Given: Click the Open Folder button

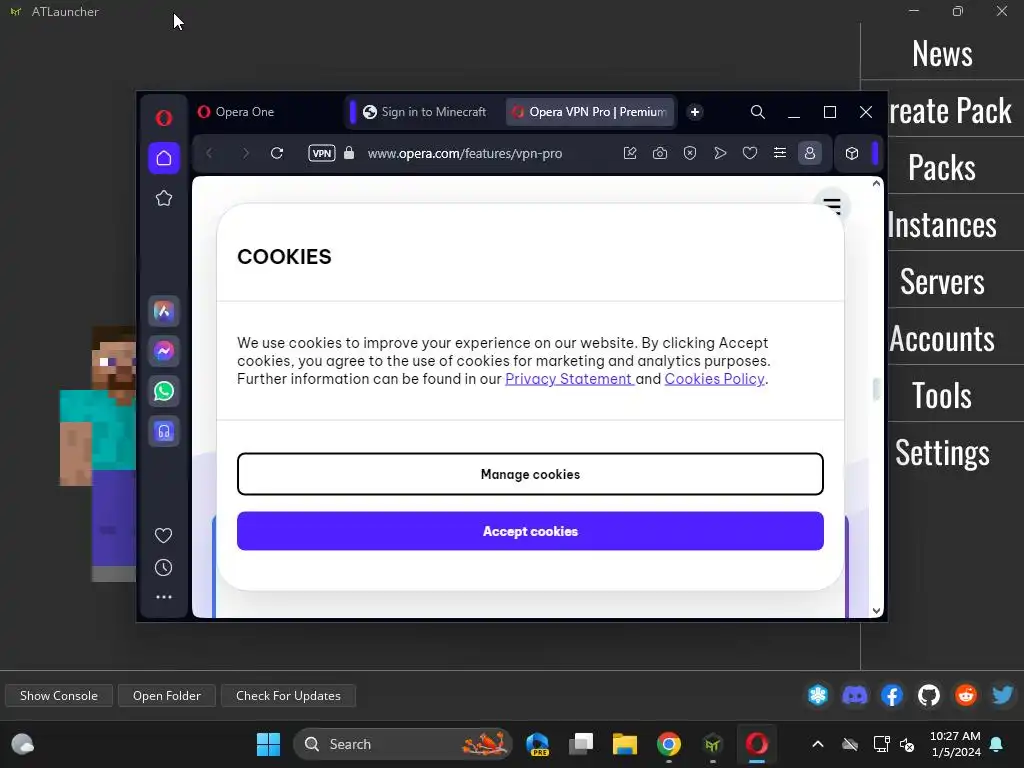Looking at the screenshot, I should click(167, 696).
